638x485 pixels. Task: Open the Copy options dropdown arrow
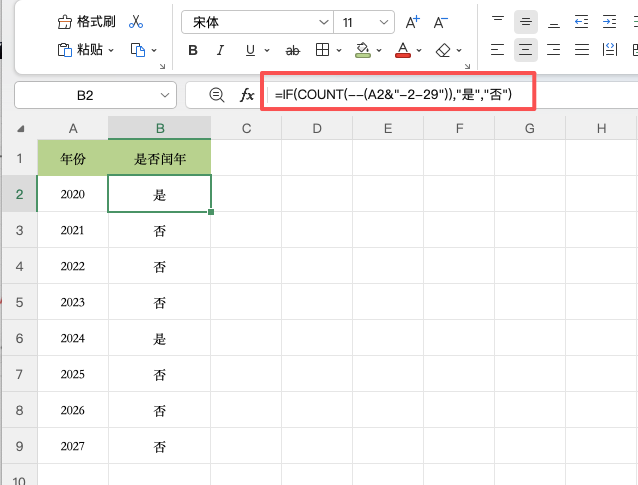click(154, 50)
